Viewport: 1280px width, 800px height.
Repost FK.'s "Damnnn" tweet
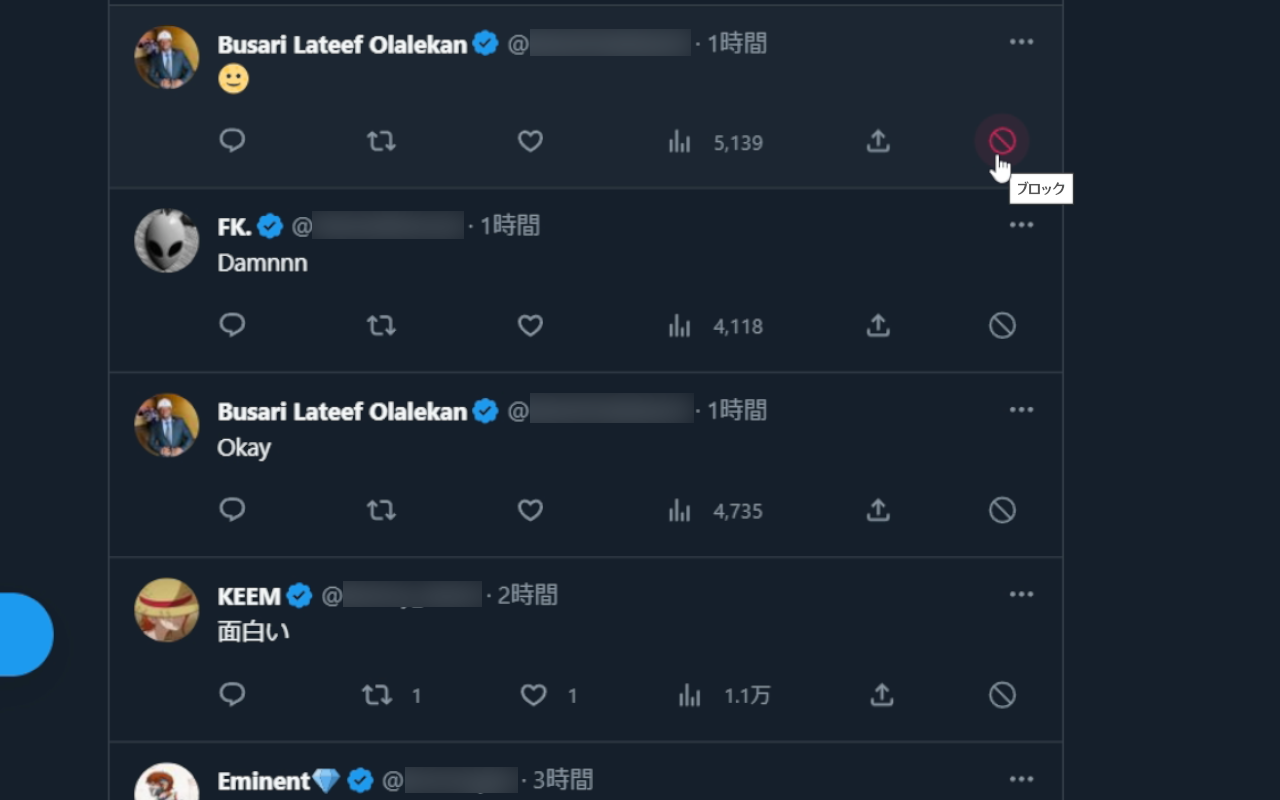click(381, 325)
